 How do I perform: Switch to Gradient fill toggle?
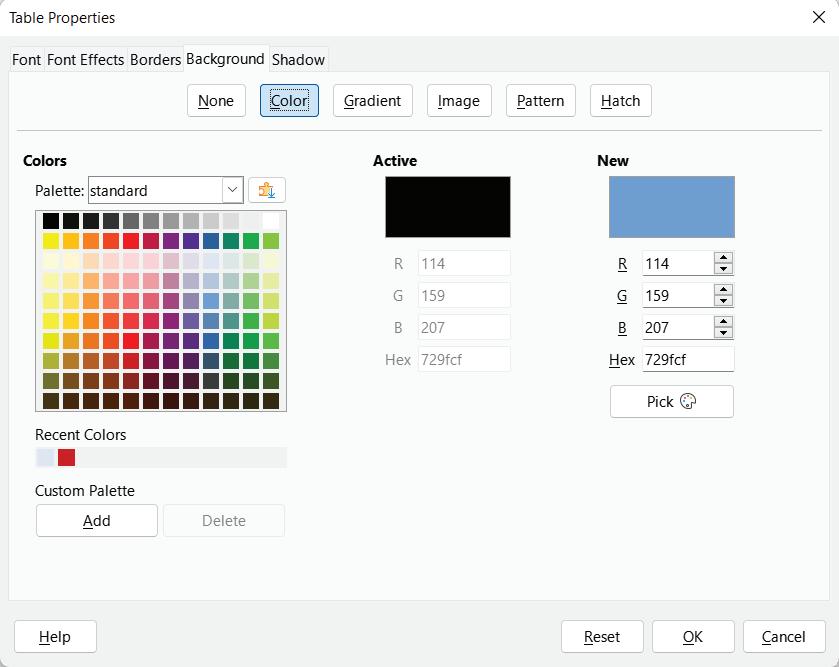click(372, 100)
